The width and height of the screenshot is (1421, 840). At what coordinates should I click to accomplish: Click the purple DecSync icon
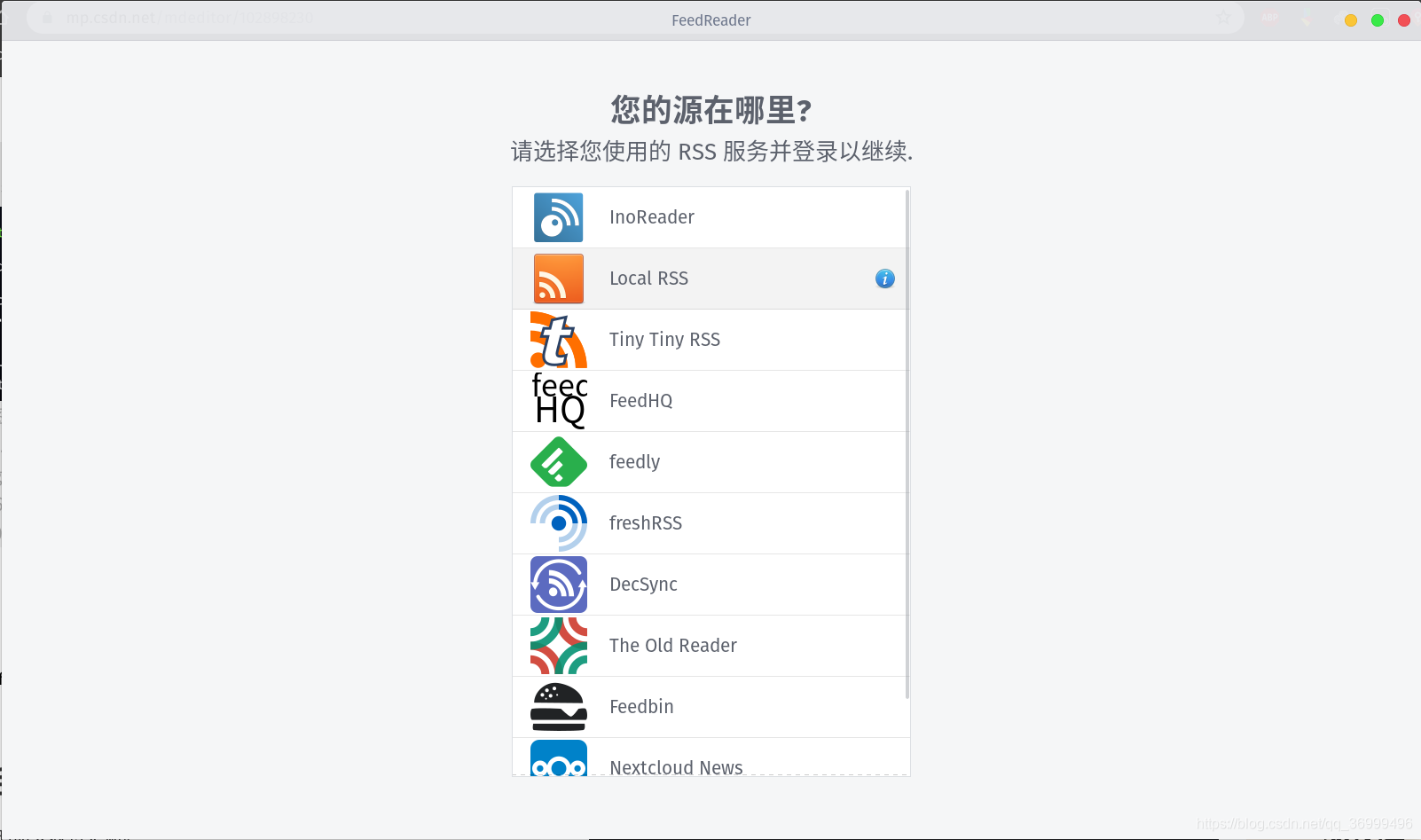[558, 585]
